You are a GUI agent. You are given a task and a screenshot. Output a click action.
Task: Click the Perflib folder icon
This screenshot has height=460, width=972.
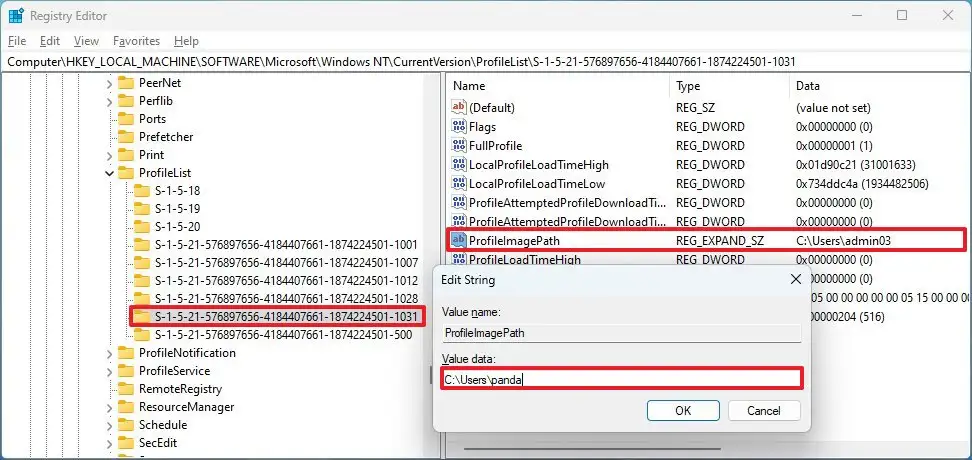[126, 101]
